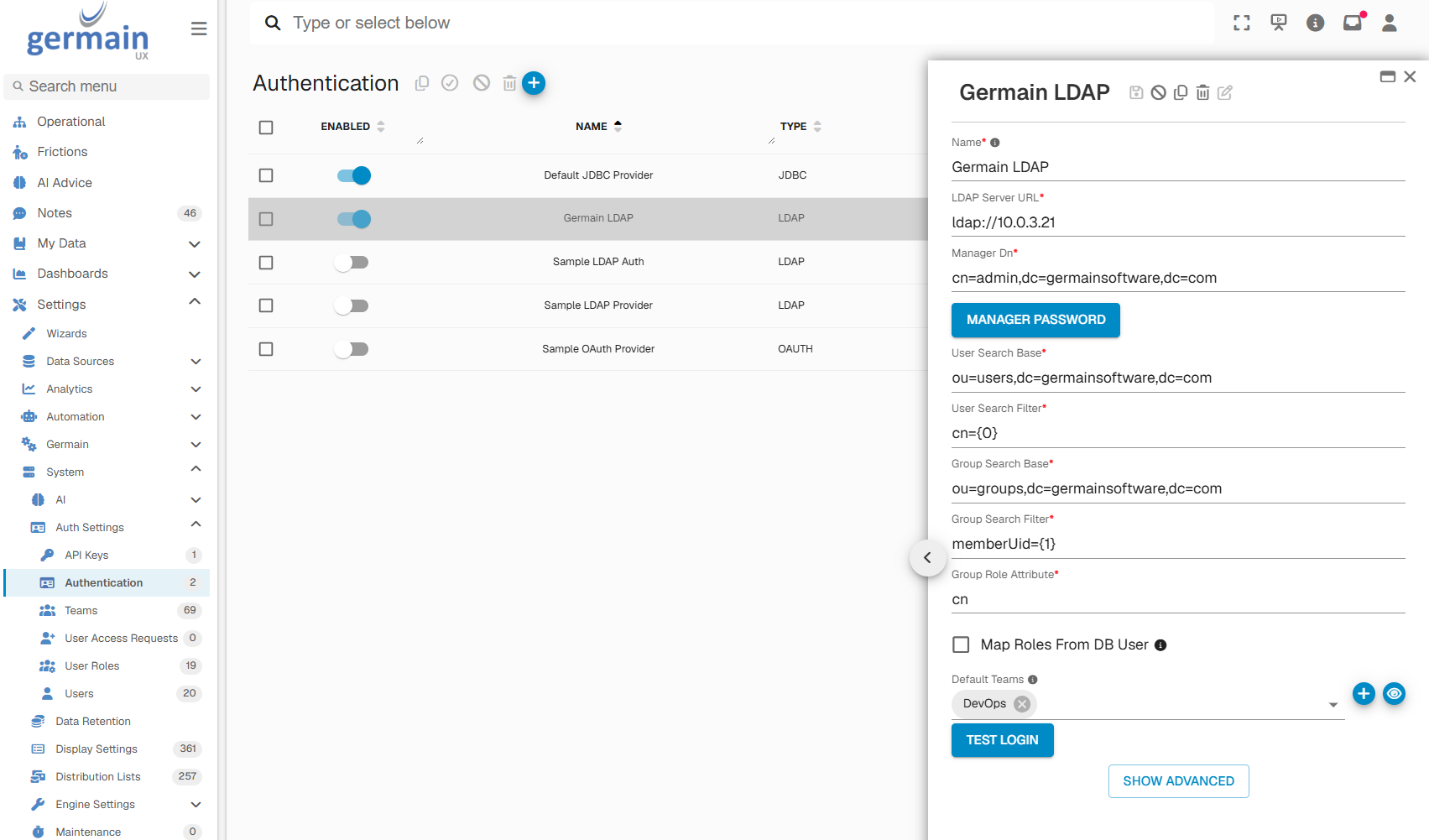Add a new default team with plus
Image resolution: width=1429 pixels, height=840 pixels.
click(x=1364, y=693)
